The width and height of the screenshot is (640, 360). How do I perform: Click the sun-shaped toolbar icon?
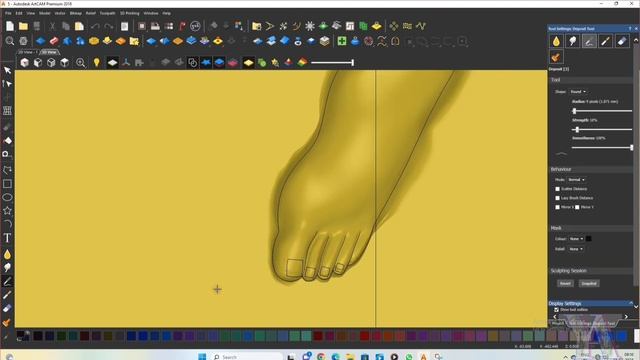point(310,26)
